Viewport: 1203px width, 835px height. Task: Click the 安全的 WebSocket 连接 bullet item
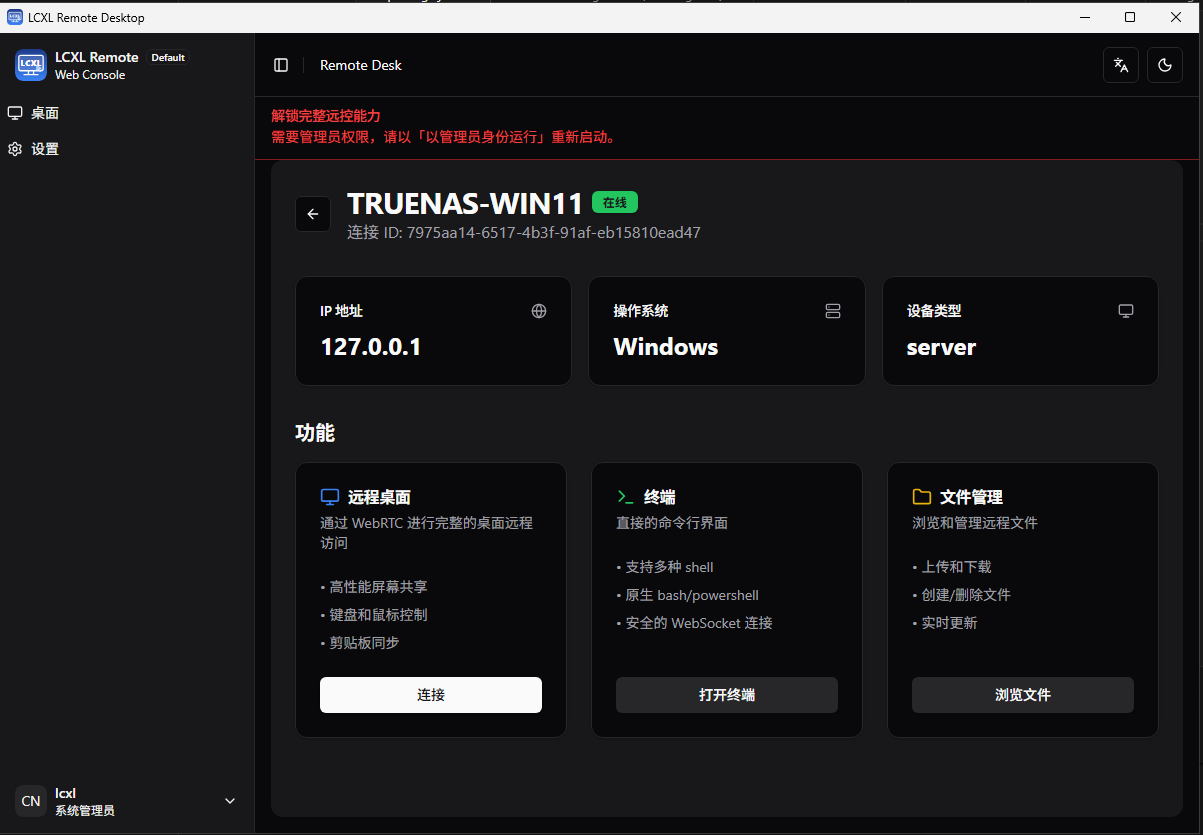695,623
